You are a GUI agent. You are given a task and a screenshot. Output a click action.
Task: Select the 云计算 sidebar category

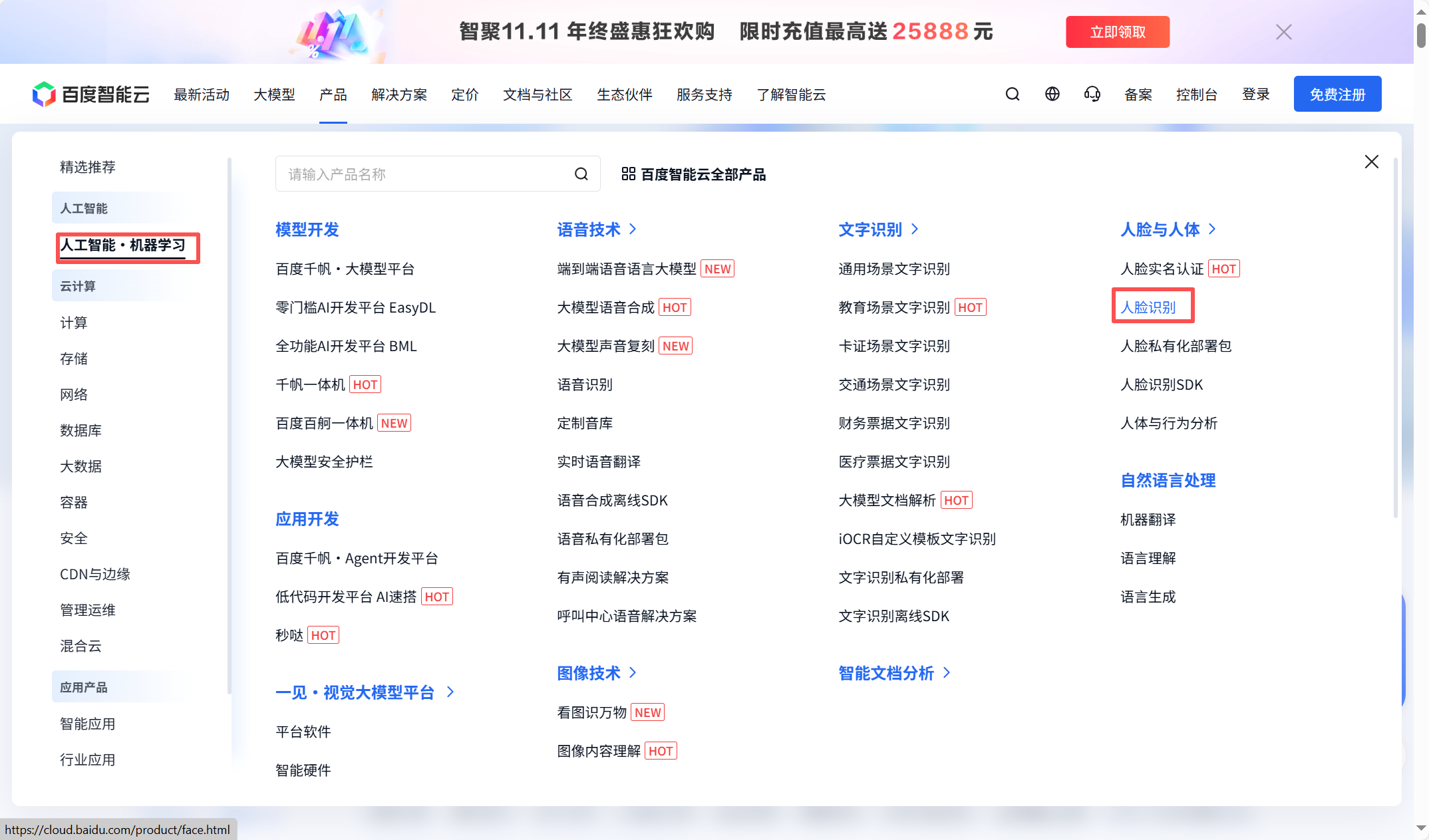(x=78, y=285)
